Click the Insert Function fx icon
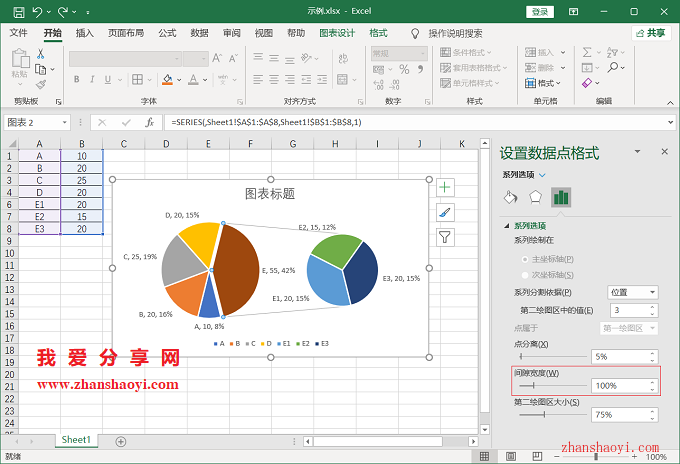680x464 pixels. pos(150,123)
